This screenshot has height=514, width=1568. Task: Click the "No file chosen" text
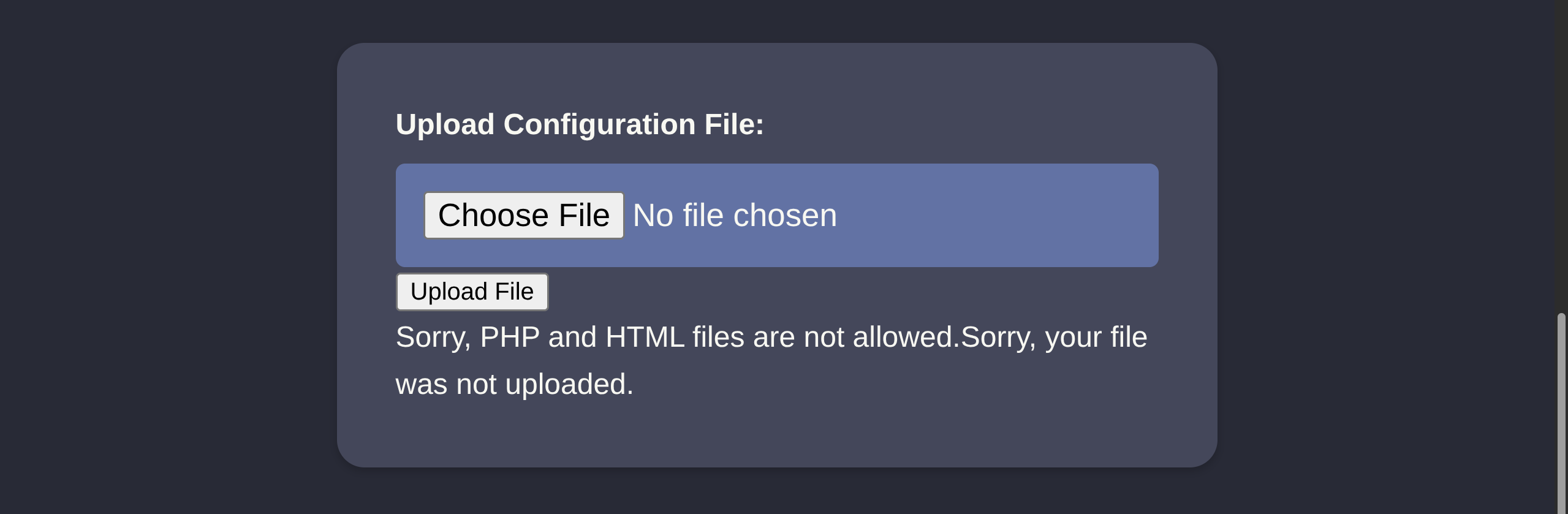pos(734,216)
